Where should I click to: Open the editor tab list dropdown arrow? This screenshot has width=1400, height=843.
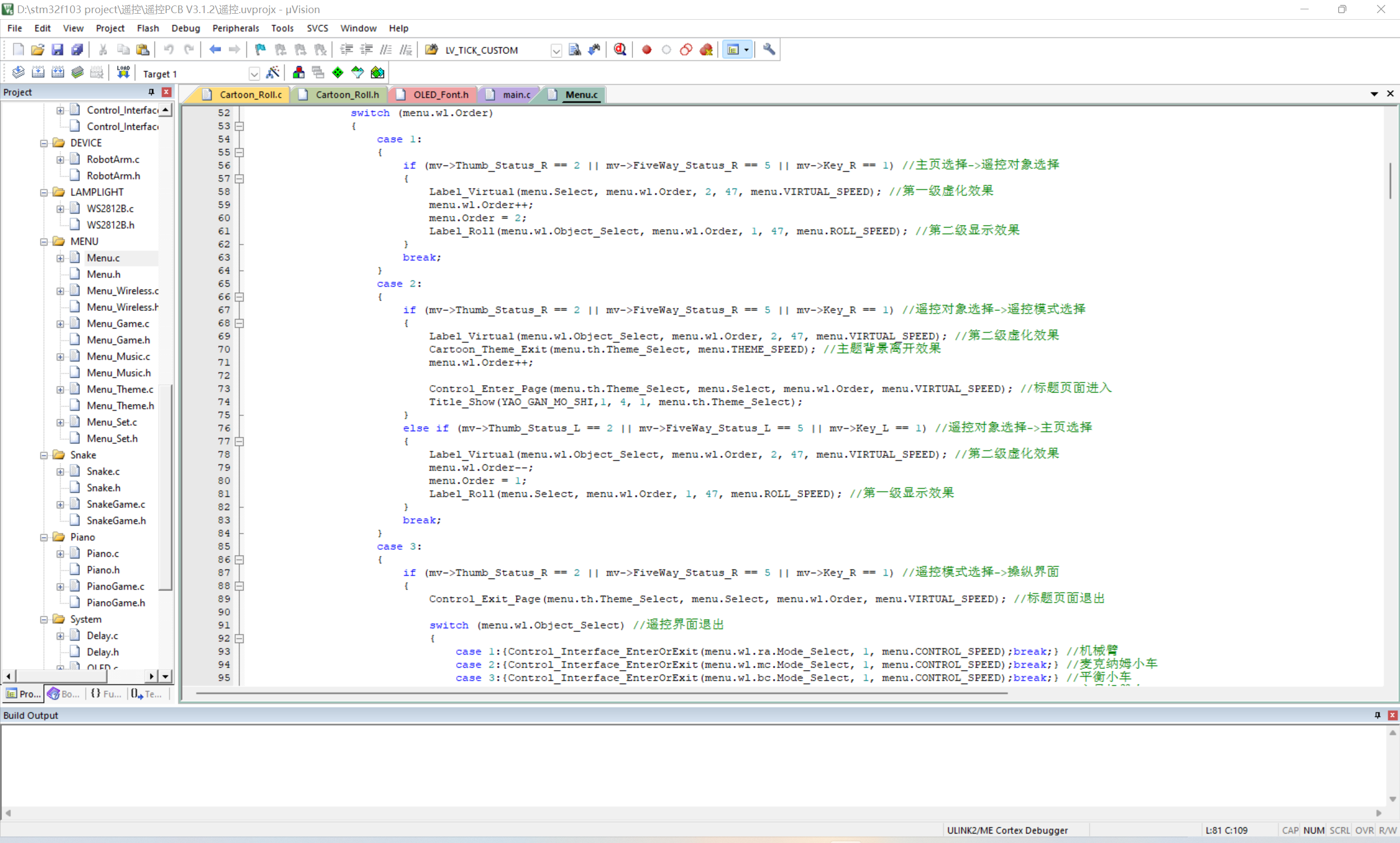pos(1374,94)
